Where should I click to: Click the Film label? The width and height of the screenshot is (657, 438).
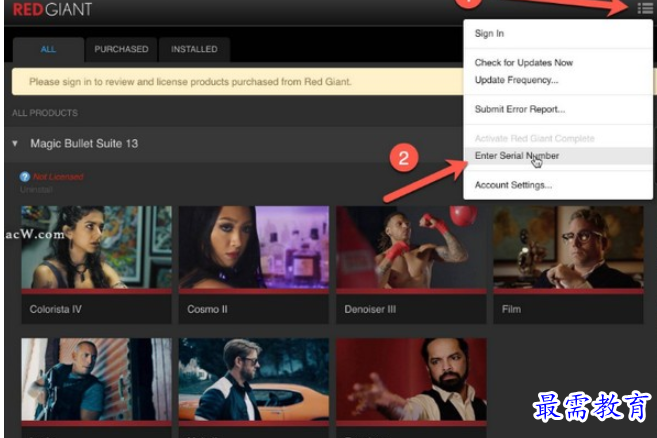tap(511, 309)
